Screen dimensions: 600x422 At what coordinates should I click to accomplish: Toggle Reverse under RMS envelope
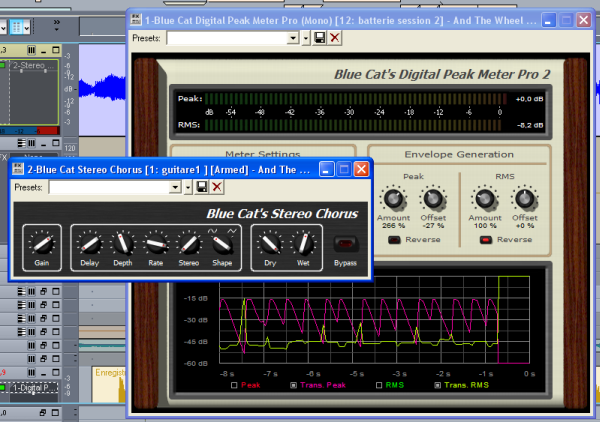486,240
